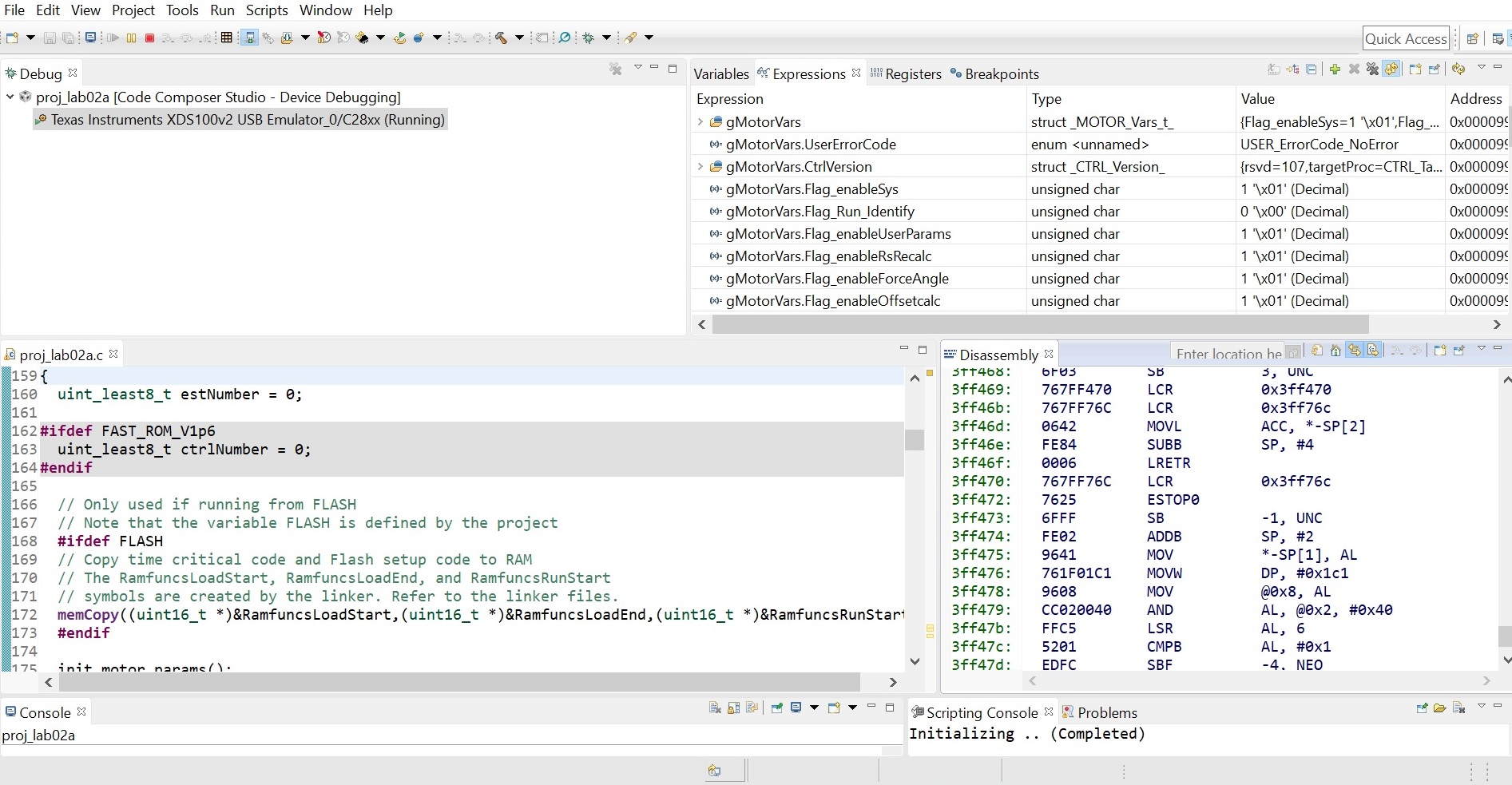Click the Expressions horizontal scrollbar thumb
Screen dimensions: 1512x785
pyautogui.click(x=1041, y=324)
